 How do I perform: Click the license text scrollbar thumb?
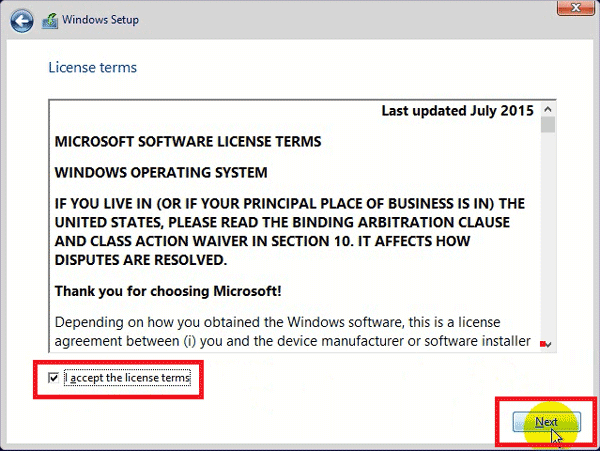(x=548, y=125)
